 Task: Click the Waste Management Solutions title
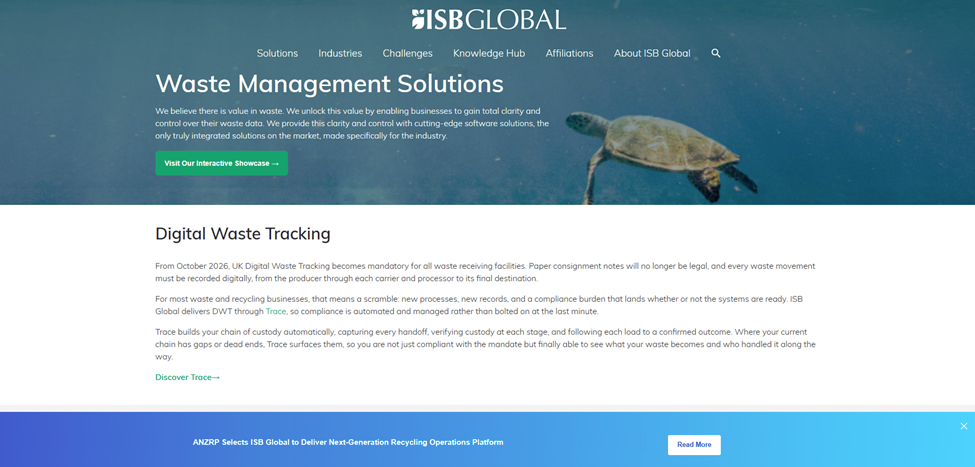click(329, 83)
